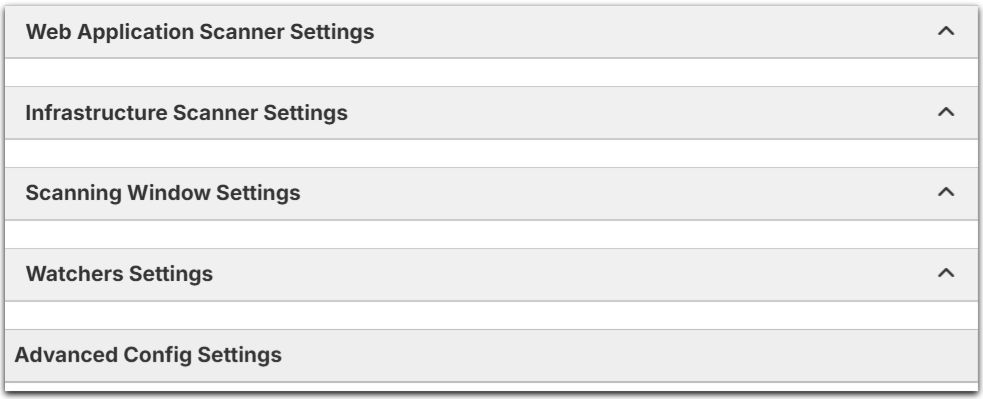
Task: Click the empty middle of the Watchers Settings header bar
Action: click(564, 274)
